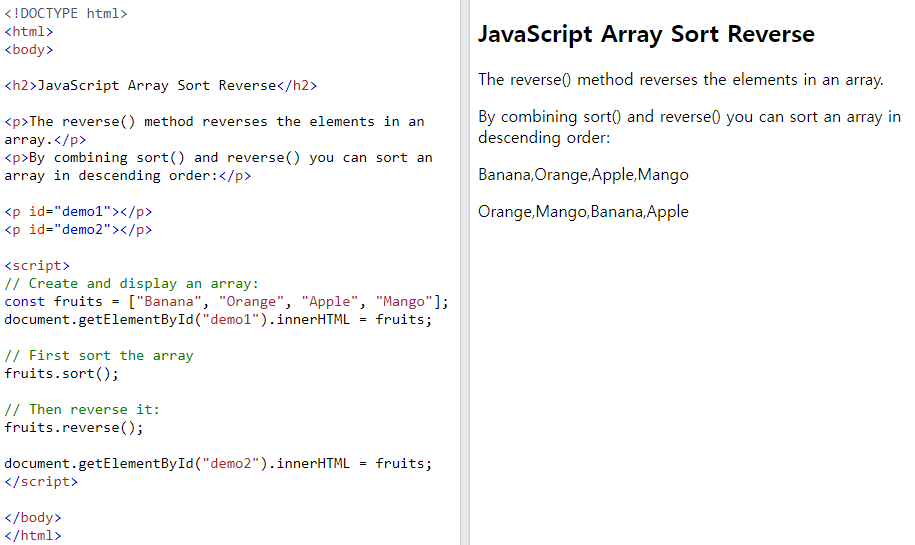Click the '<p id="demo1"></p>' code line
This screenshot has height=545, width=915.
coord(78,212)
